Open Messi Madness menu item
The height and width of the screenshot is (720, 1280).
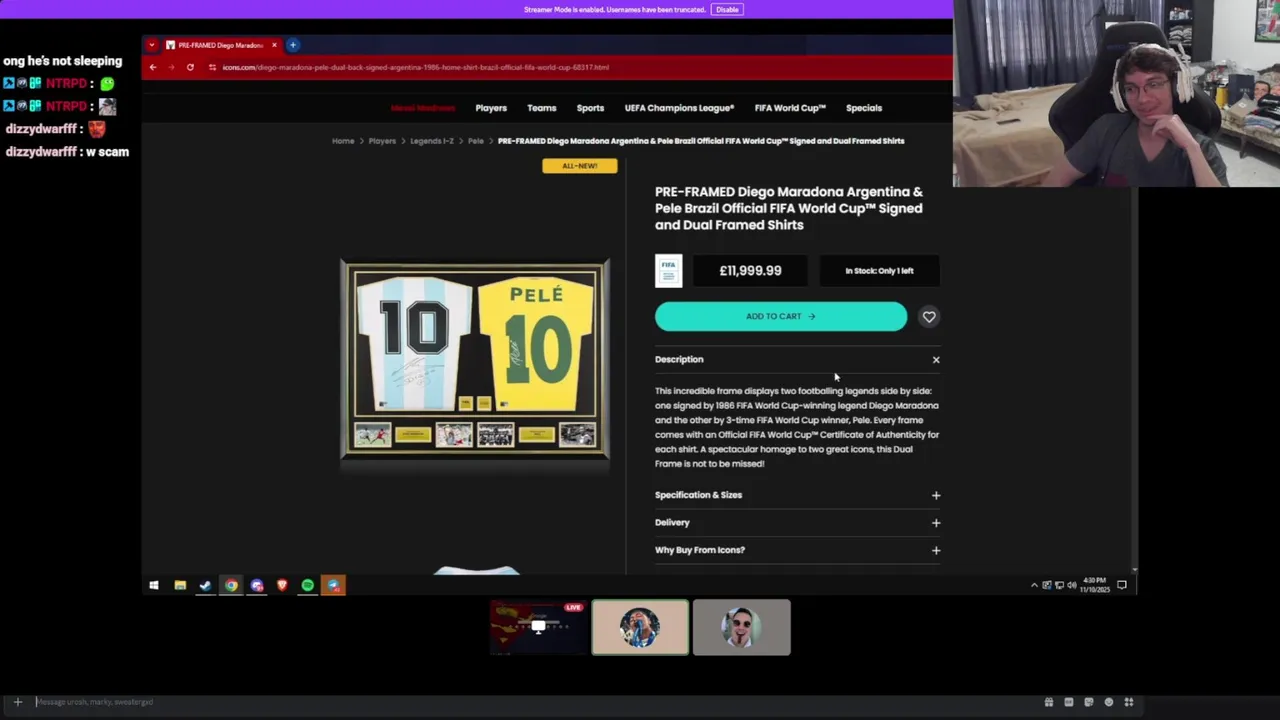click(422, 108)
